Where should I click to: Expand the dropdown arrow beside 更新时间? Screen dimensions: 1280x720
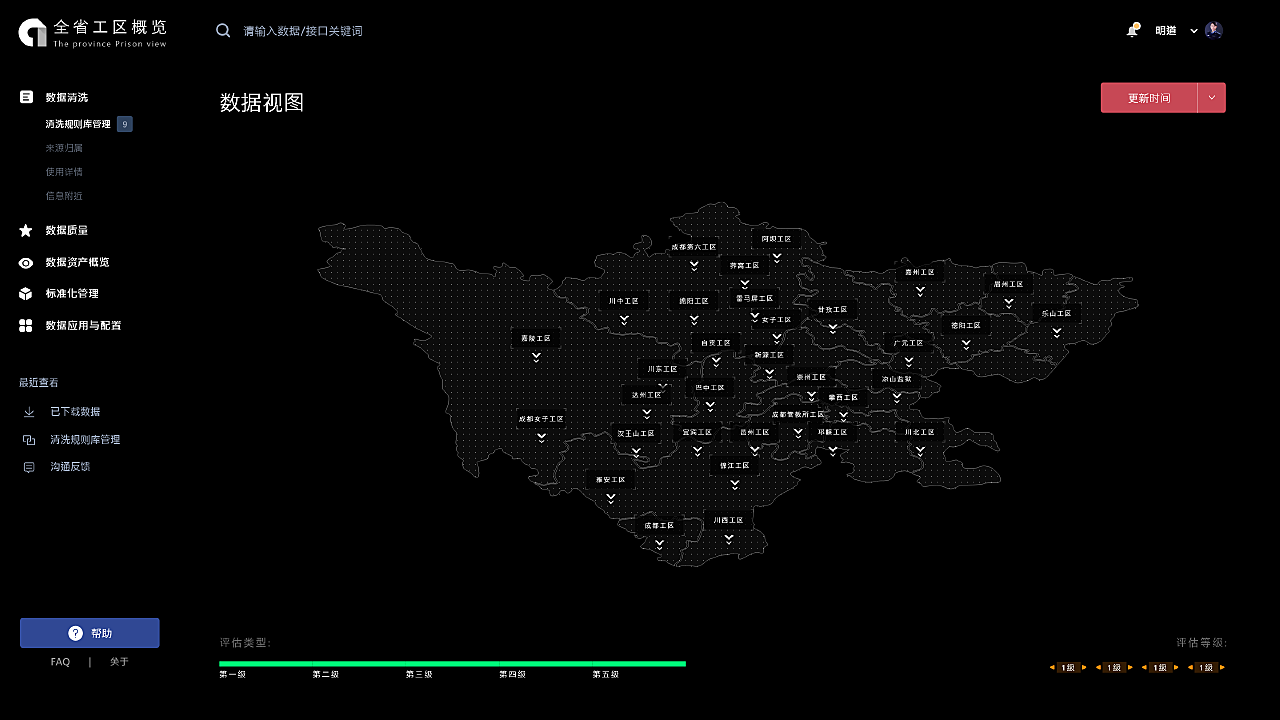1212,98
